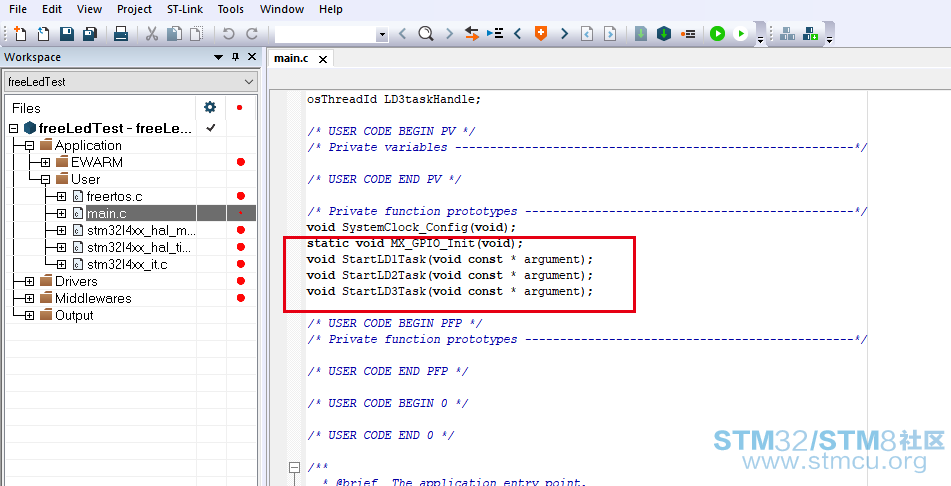Viewport: 951px width, 486px height.
Task: Click the Print icon in toolbar
Action: [121, 34]
